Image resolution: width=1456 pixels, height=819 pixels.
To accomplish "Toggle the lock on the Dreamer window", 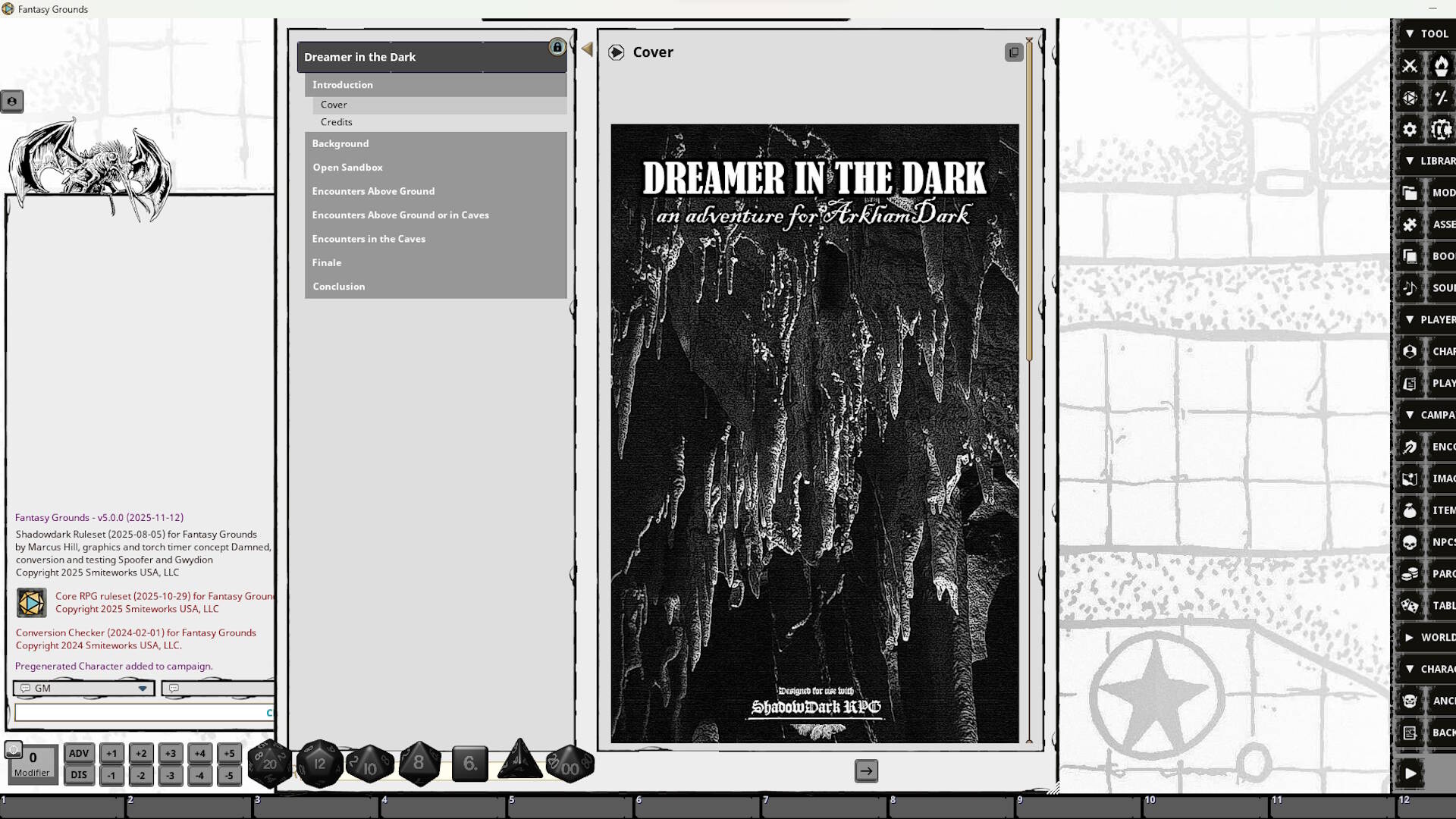I will 557,47.
